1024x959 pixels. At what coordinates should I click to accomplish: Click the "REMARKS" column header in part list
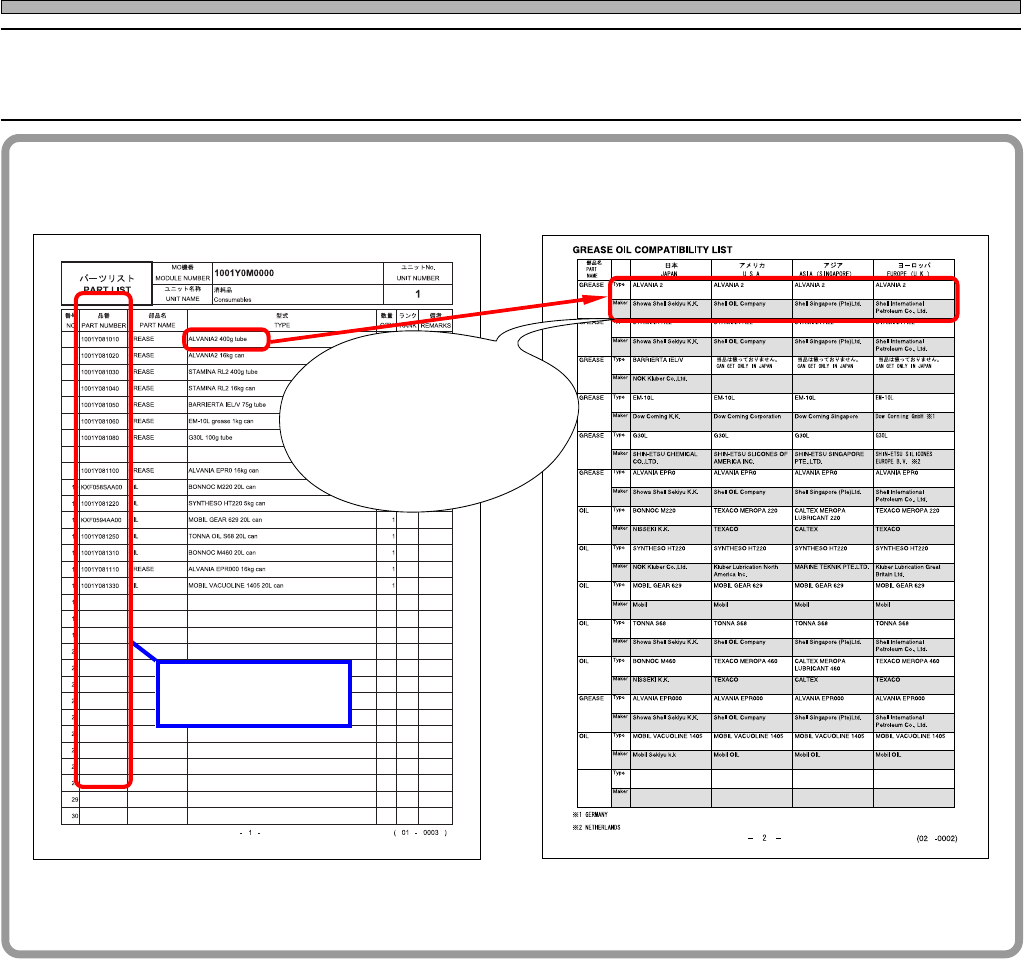click(x=436, y=325)
